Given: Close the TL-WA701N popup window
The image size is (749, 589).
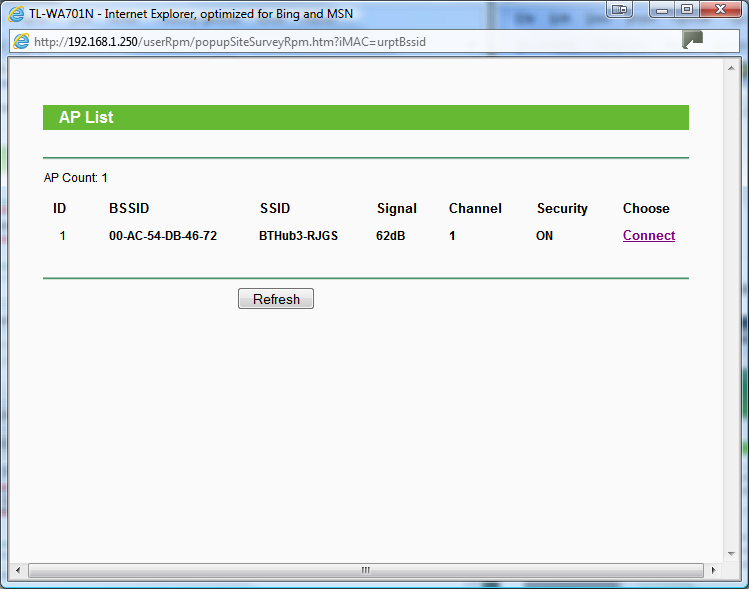Looking at the screenshot, I should (x=721, y=10).
